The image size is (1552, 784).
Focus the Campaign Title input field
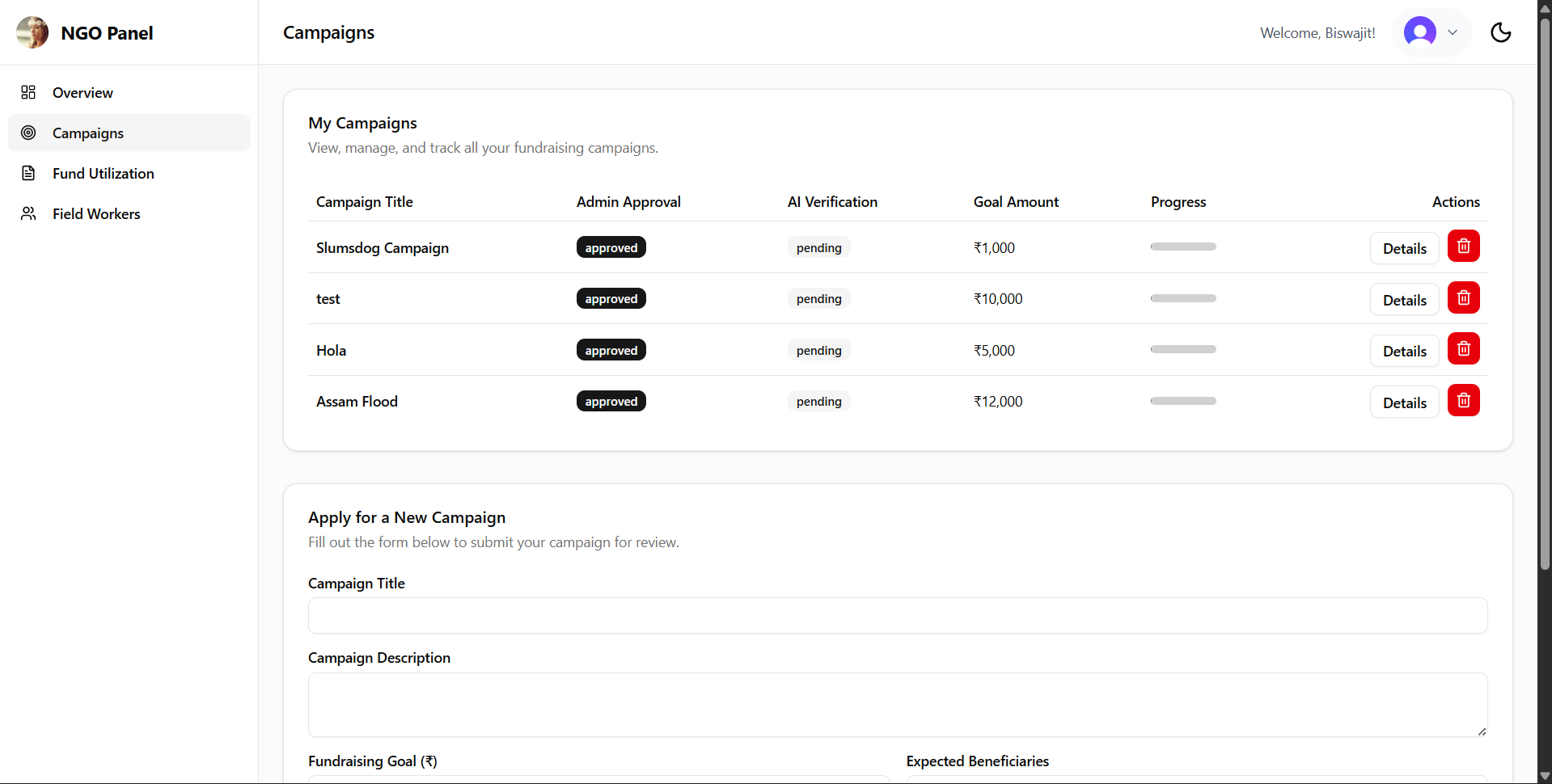(897, 616)
